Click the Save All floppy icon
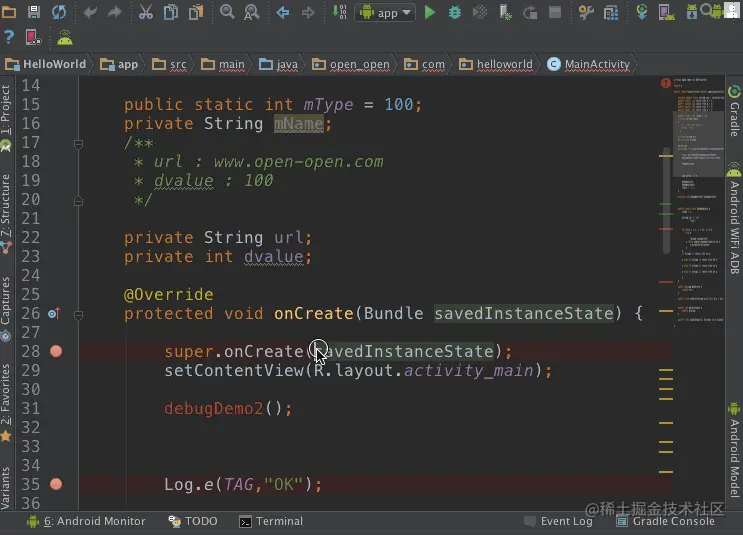 point(34,12)
